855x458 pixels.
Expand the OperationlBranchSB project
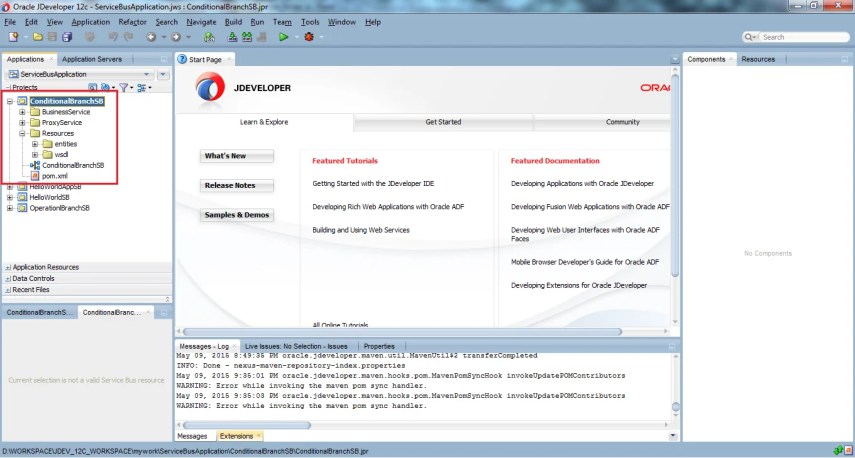coord(10,208)
